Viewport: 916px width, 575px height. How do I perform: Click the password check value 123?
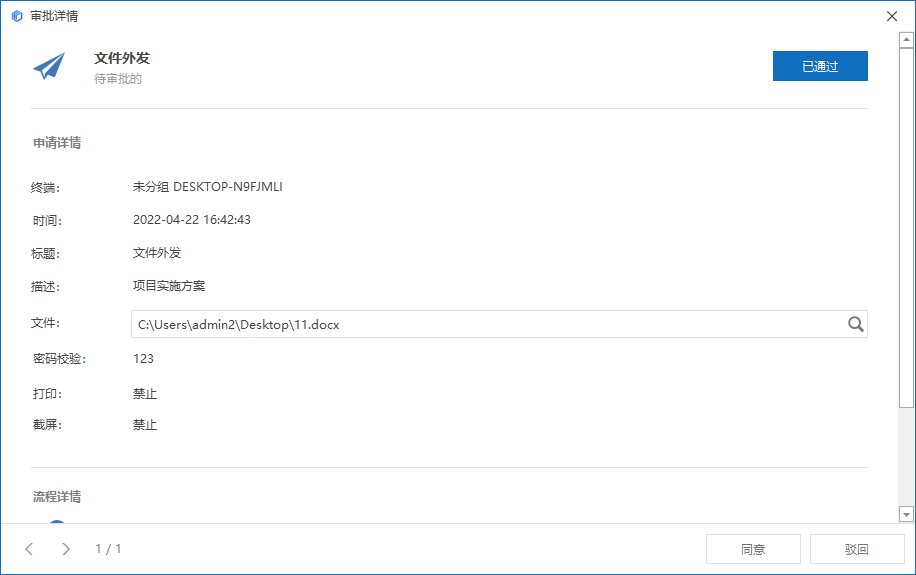click(x=143, y=359)
